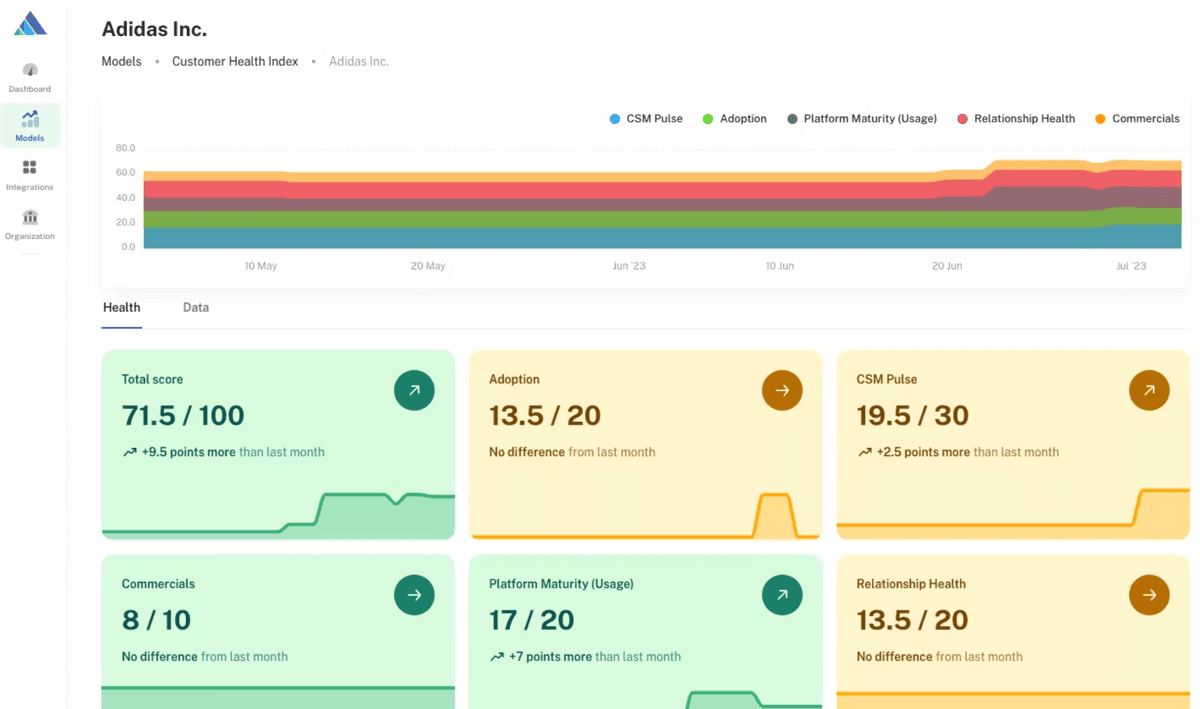The width and height of the screenshot is (1200, 709).
Task: Click CSM Pulse card sparkline chart
Action: pos(1013,512)
